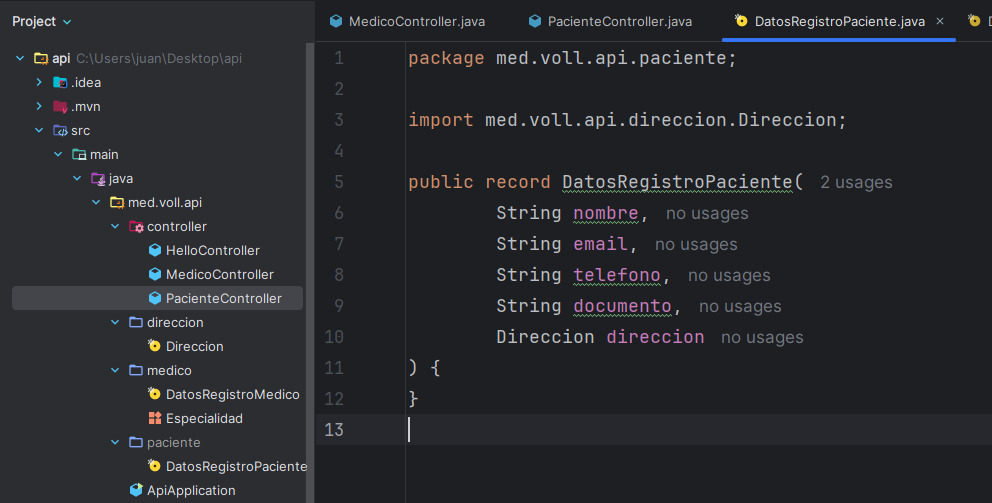Select PacienteController in the project tree
The height and width of the screenshot is (503, 992).
coord(223,299)
